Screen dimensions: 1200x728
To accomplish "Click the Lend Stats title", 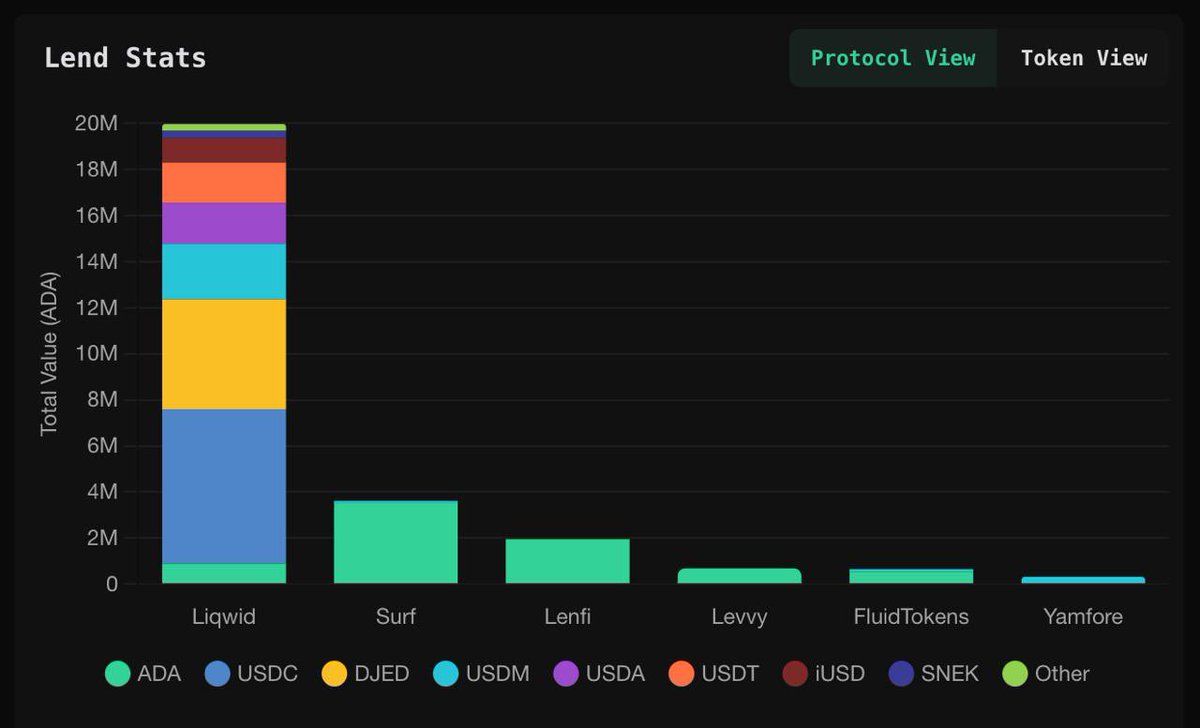I will [124, 58].
